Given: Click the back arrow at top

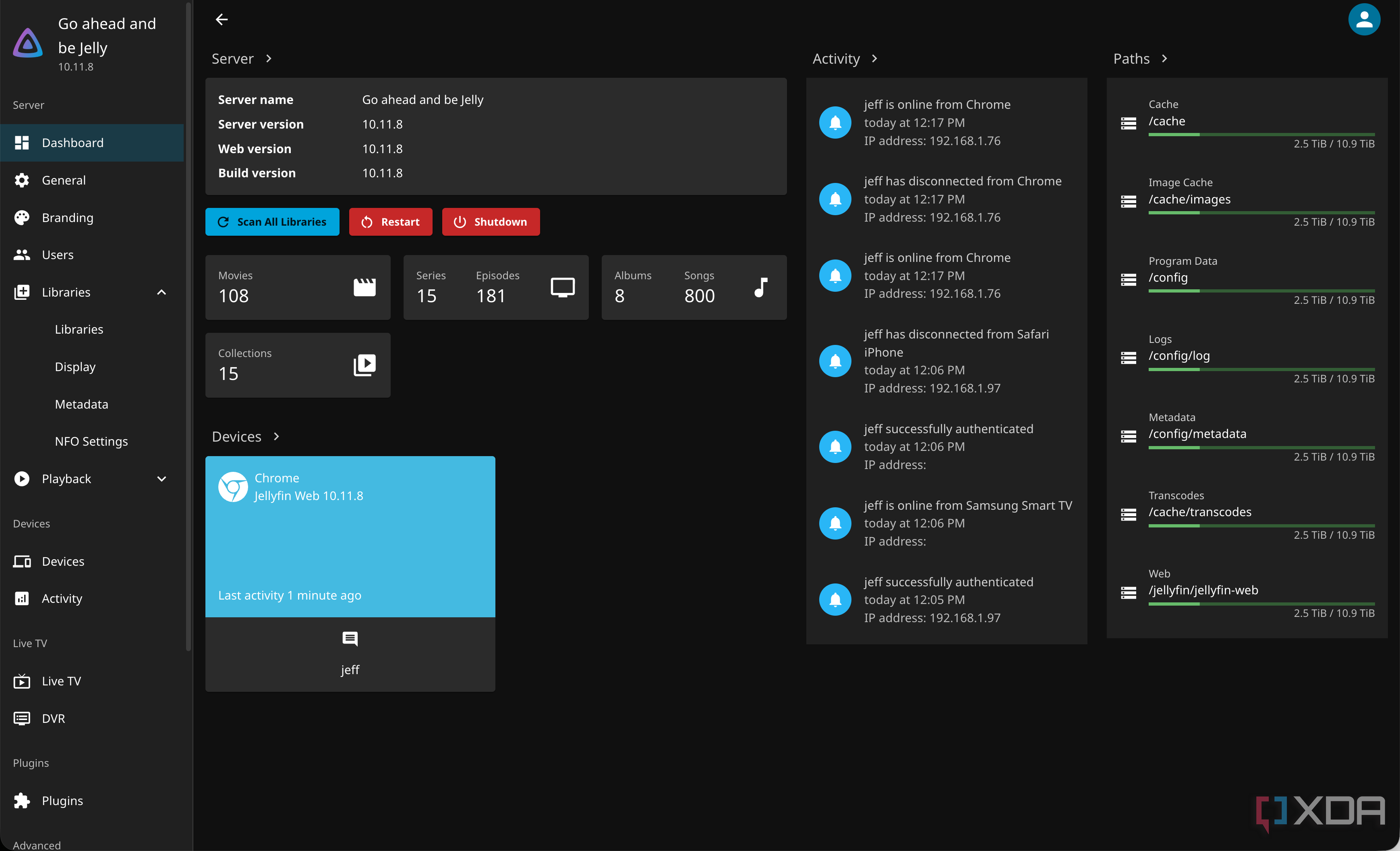Looking at the screenshot, I should pos(222,20).
